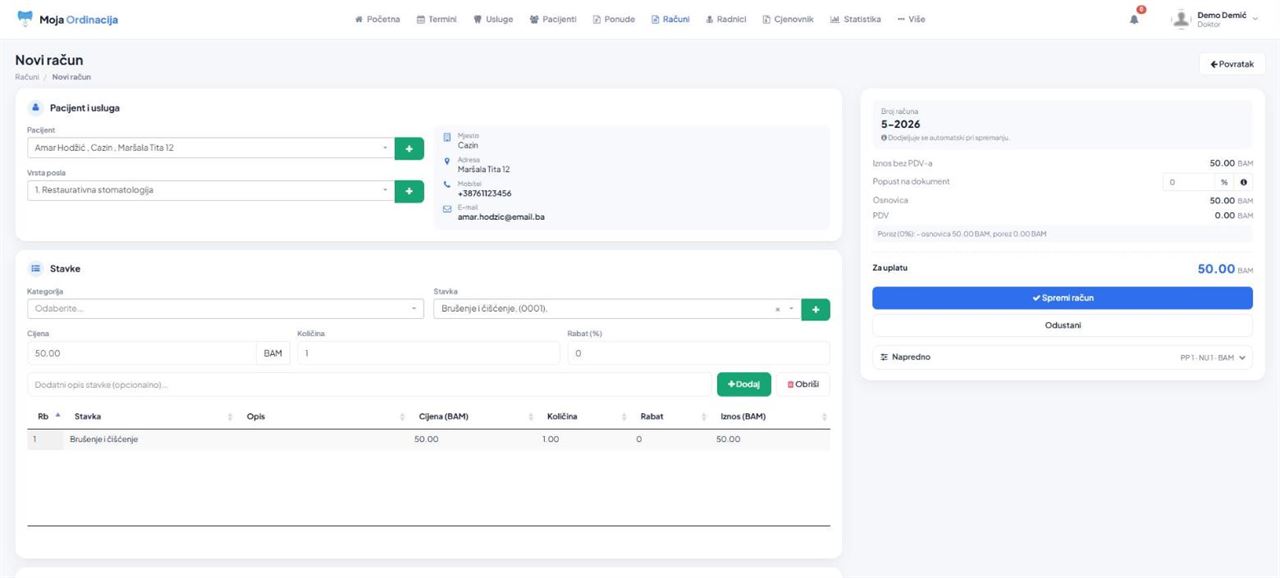Open the Ponude page

[x=614, y=19]
